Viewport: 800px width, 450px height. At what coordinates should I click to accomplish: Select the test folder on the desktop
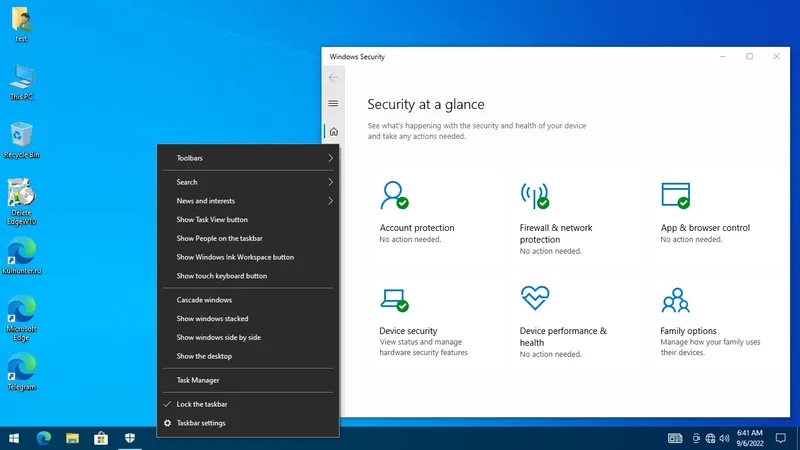[21, 24]
